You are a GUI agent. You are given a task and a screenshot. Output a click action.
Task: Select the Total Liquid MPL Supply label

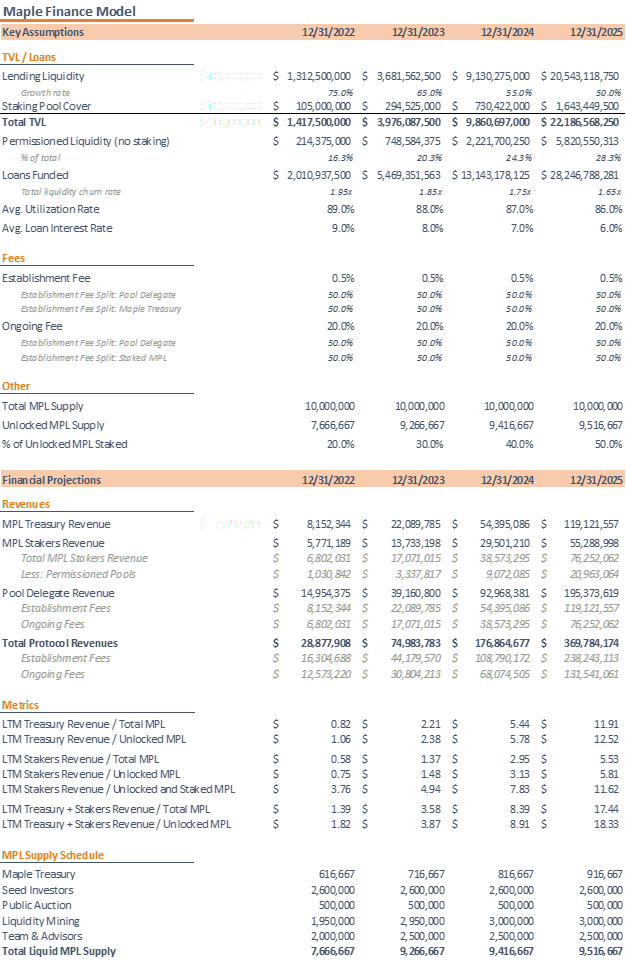pos(59,951)
